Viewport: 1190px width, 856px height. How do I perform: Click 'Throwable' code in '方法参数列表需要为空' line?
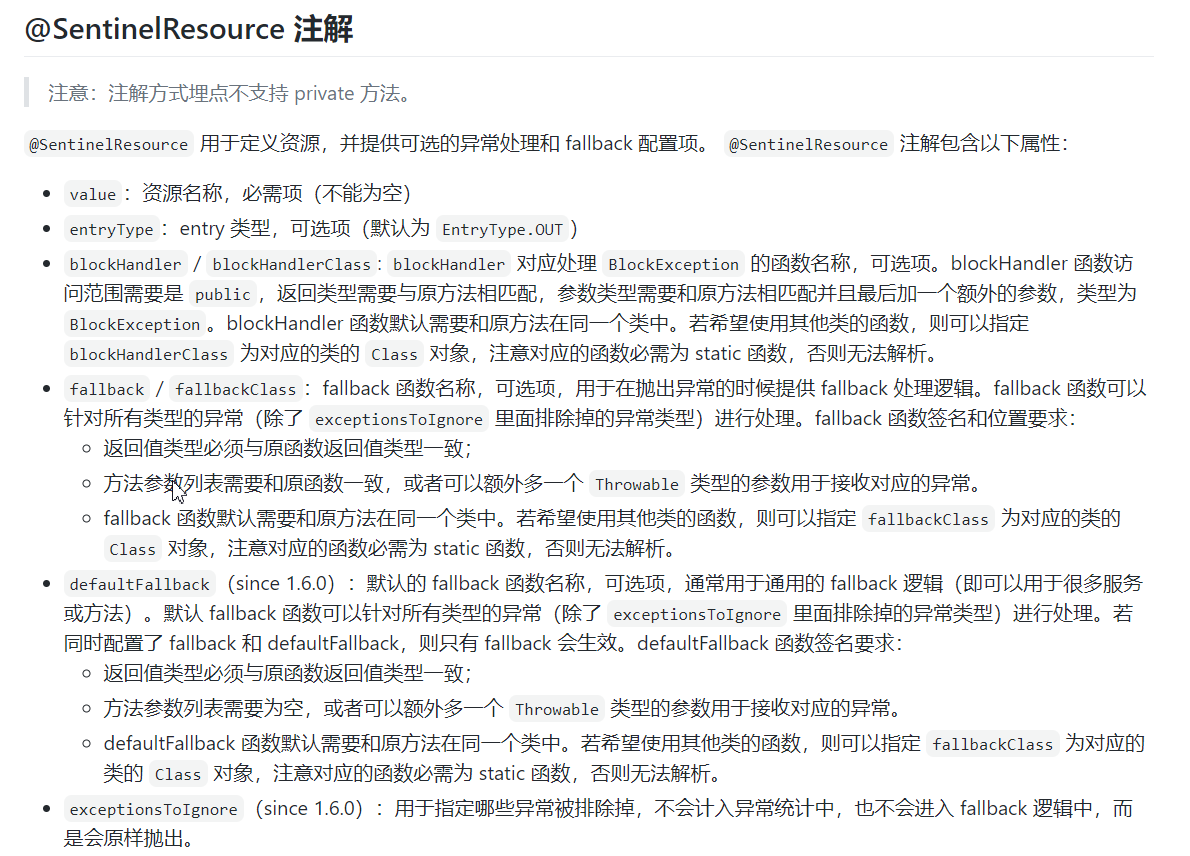pos(557,710)
